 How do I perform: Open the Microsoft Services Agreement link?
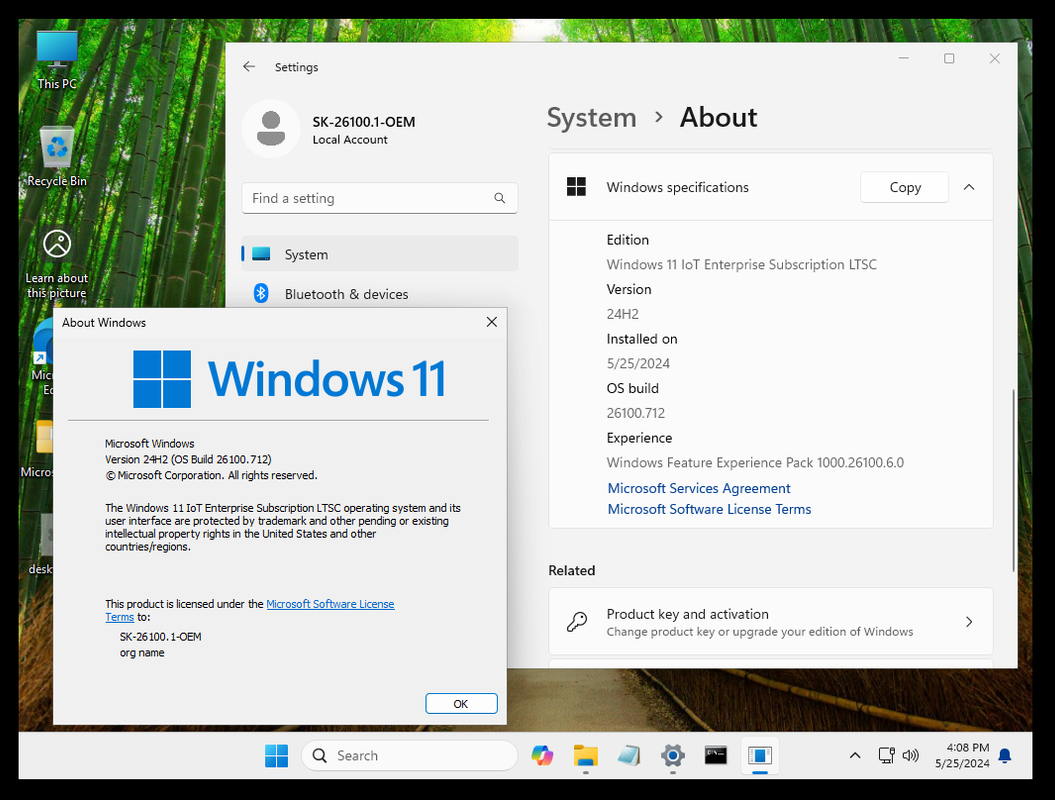(x=699, y=488)
